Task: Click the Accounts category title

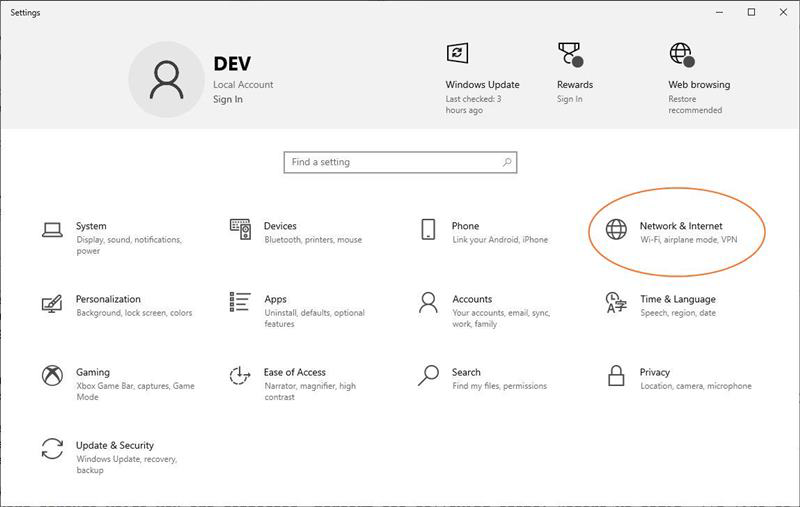Action: [472, 299]
